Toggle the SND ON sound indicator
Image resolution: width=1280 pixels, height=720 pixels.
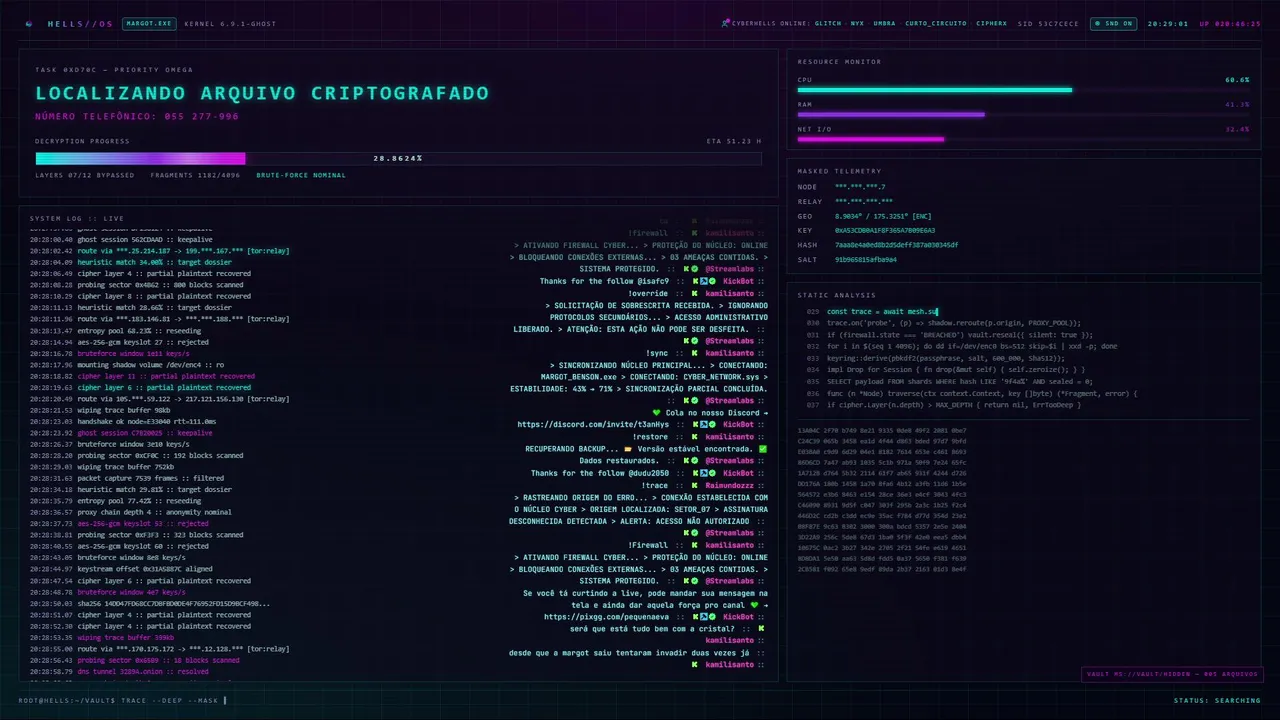point(1113,23)
